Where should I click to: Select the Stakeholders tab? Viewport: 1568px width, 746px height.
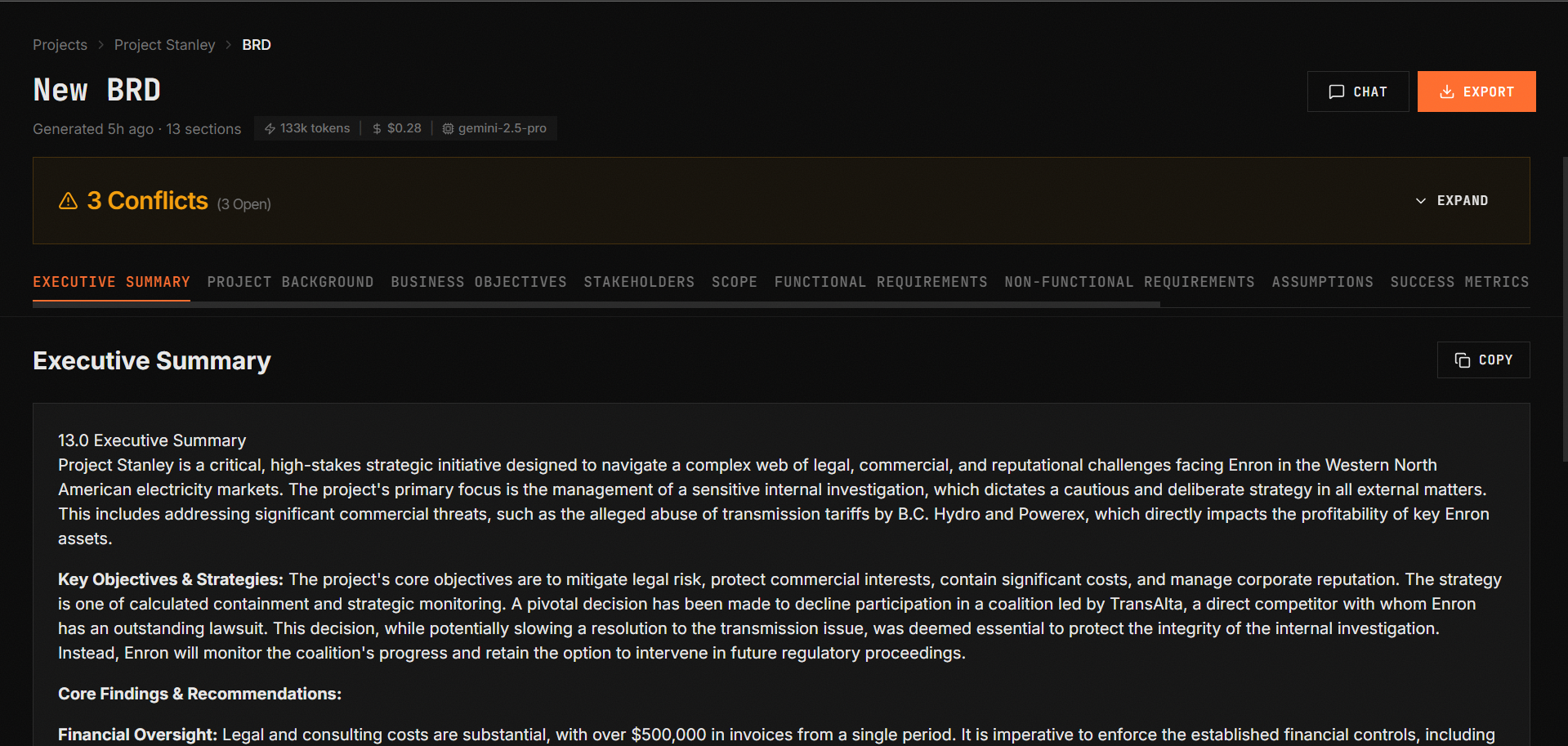(639, 282)
